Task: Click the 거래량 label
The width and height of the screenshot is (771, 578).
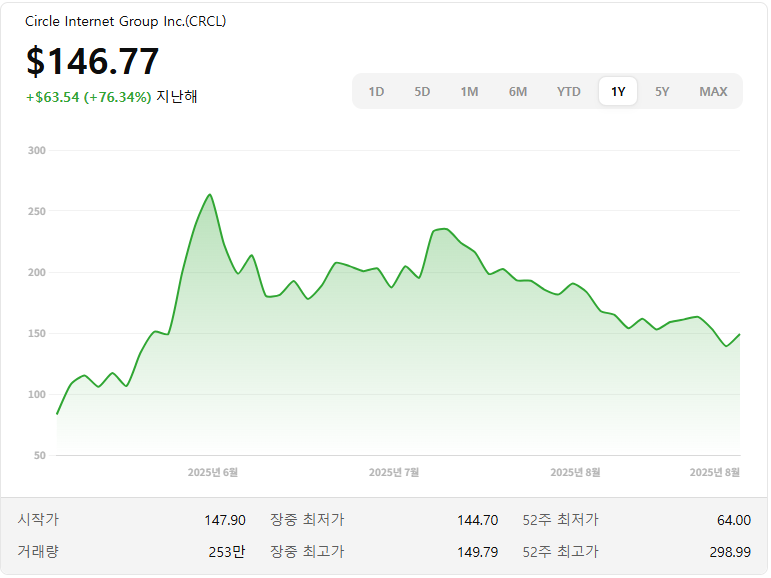Action: pos(38,551)
